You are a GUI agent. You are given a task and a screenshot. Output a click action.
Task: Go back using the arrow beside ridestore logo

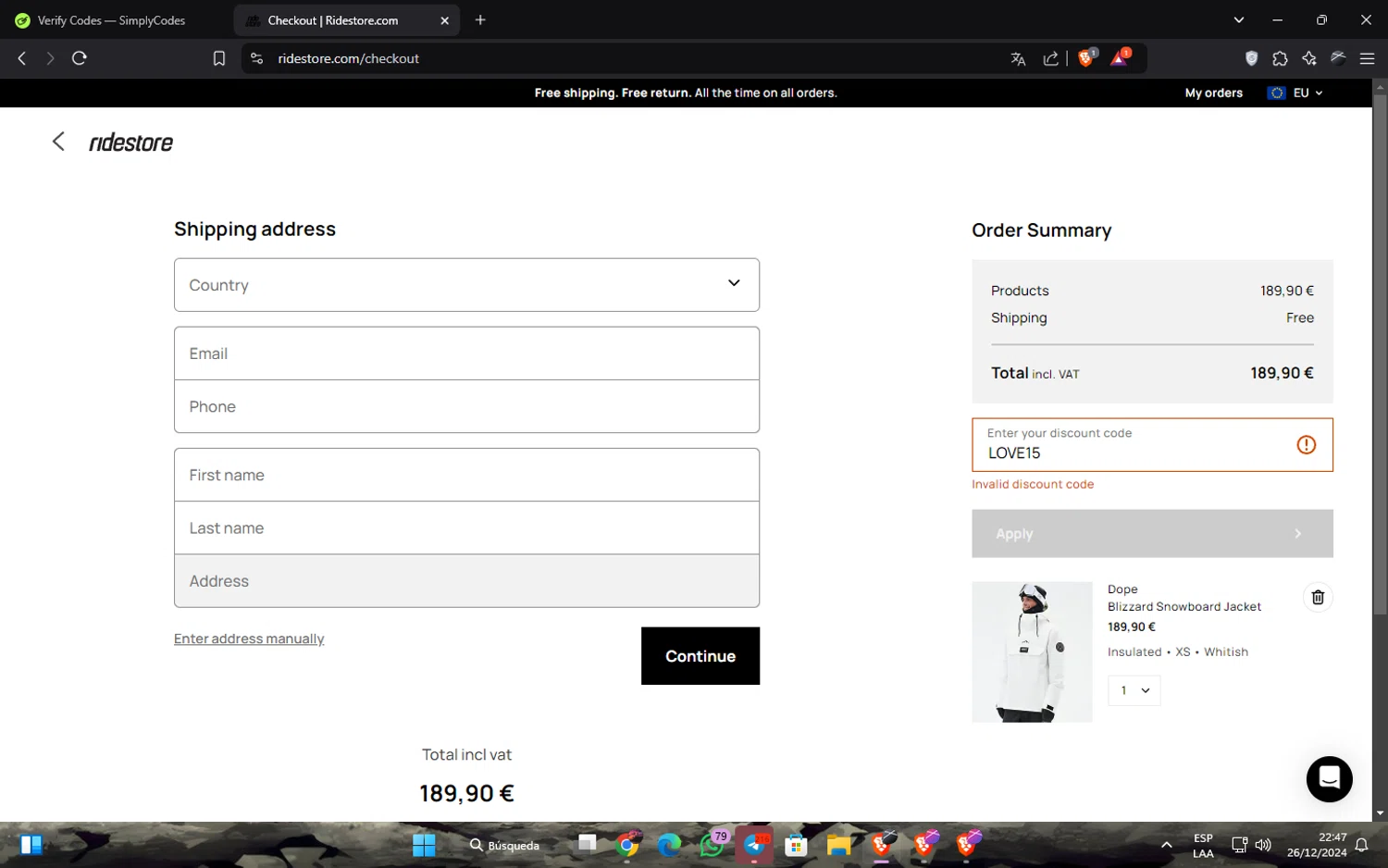coord(58,142)
